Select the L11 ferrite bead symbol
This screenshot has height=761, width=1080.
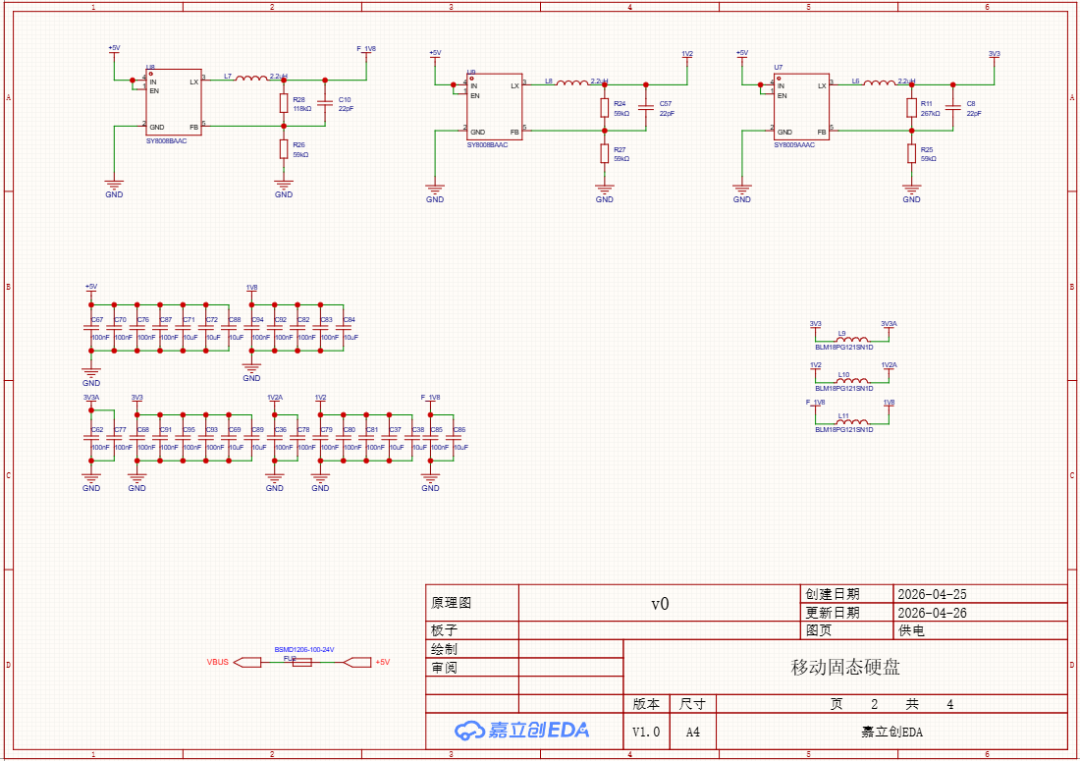[x=852, y=421]
